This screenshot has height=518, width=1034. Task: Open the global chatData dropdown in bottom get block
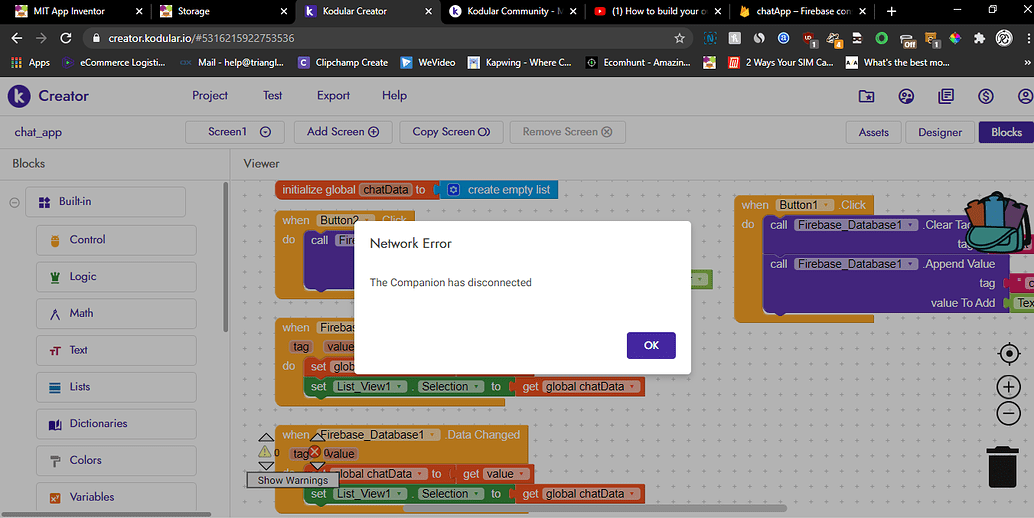(632, 494)
